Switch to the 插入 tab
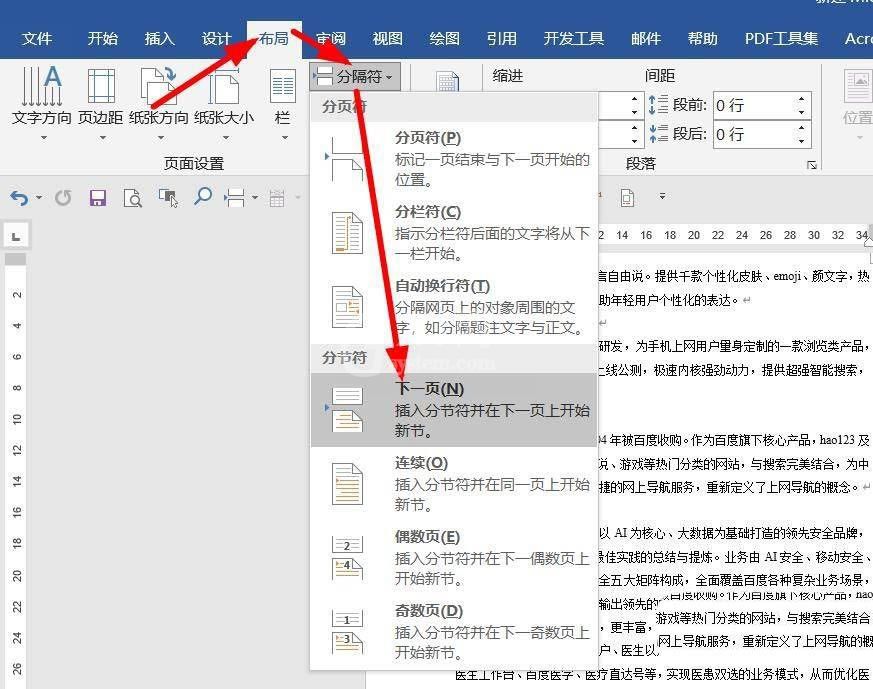 point(160,38)
